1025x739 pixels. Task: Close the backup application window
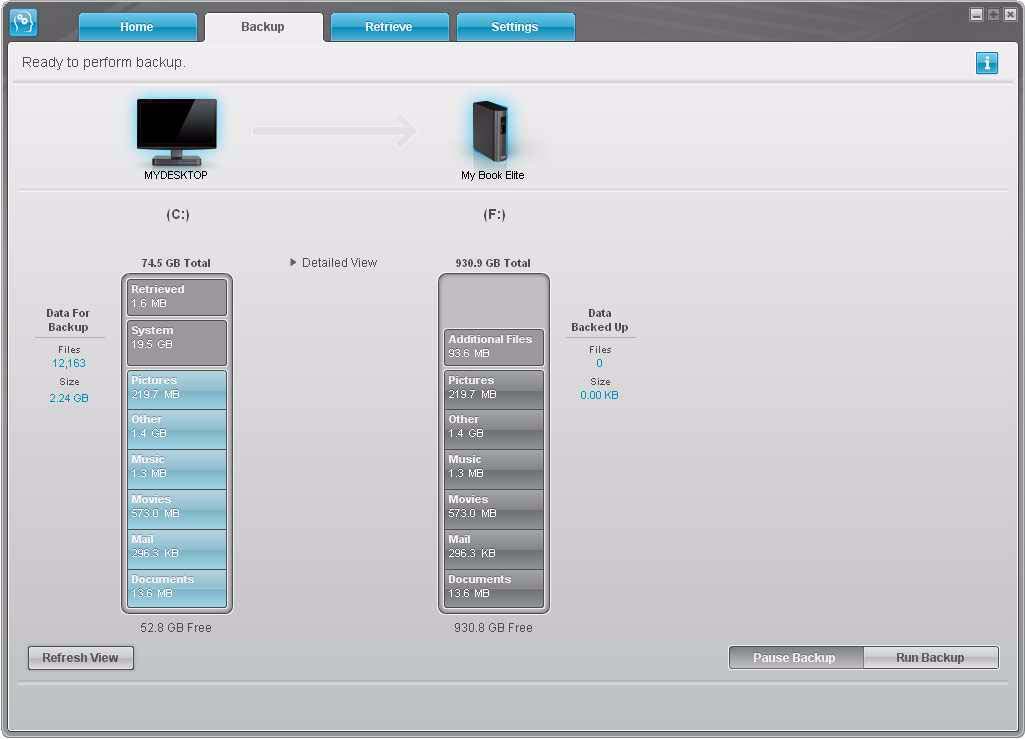[1010, 14]
